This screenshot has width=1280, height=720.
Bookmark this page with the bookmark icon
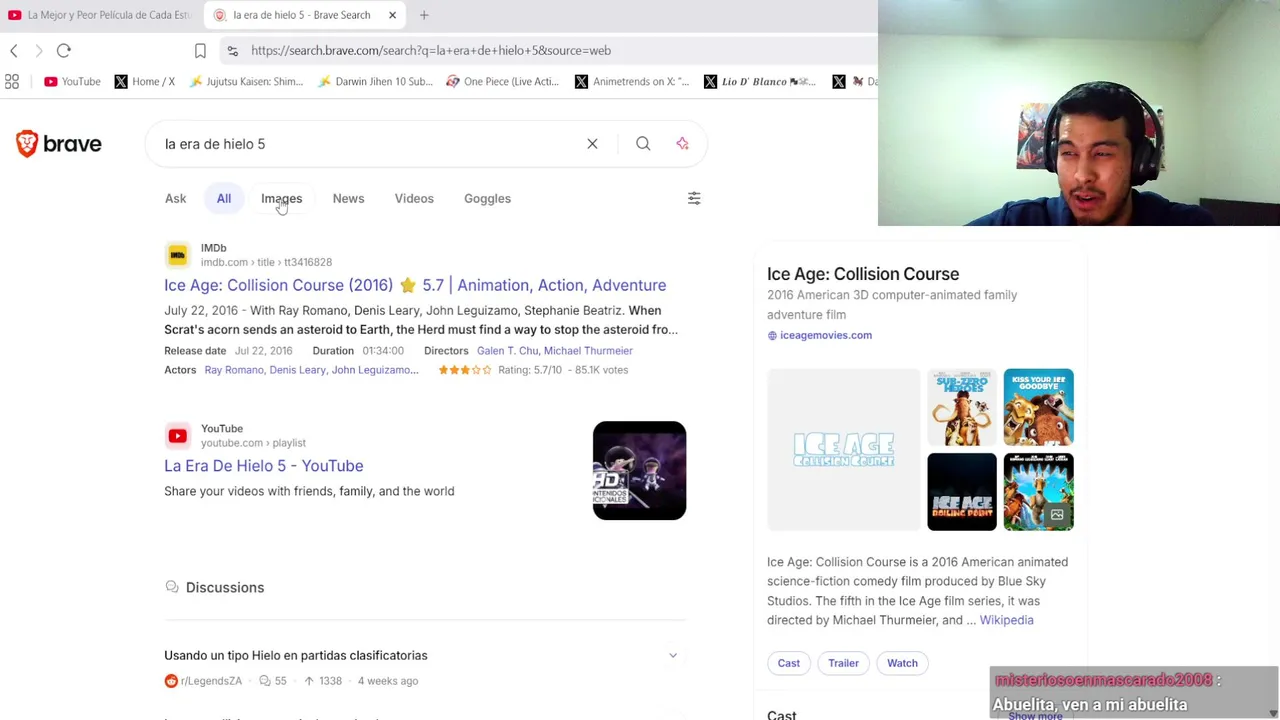tap(200, 51)
